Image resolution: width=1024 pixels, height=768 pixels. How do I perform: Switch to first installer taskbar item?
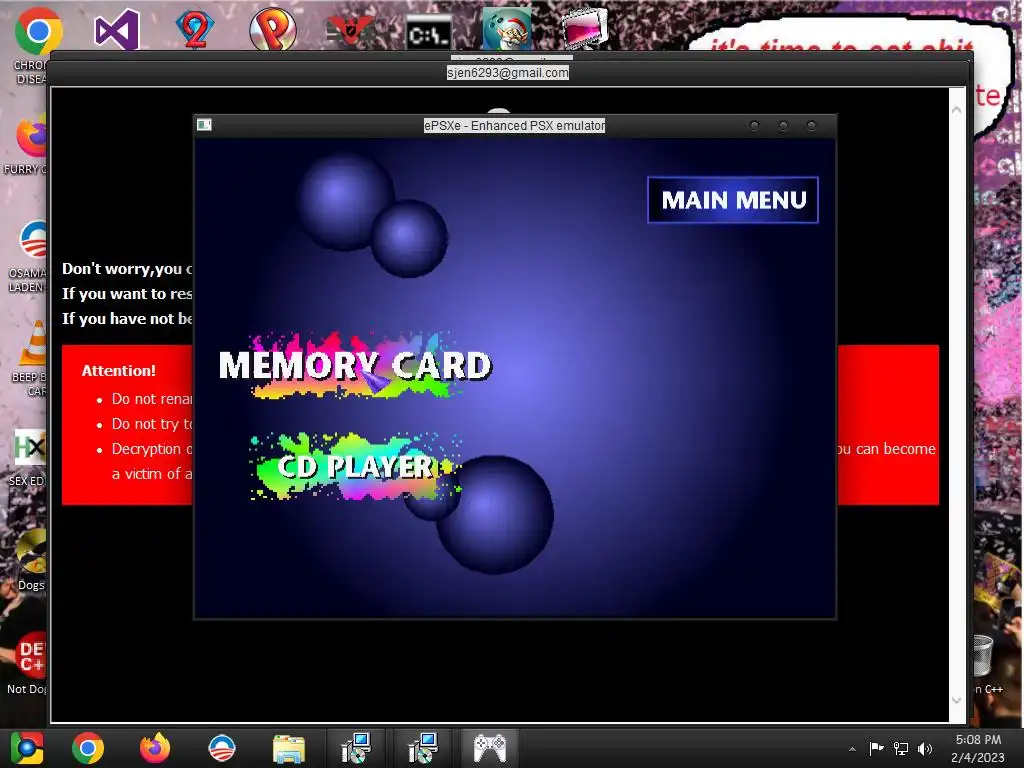point(357,748)
